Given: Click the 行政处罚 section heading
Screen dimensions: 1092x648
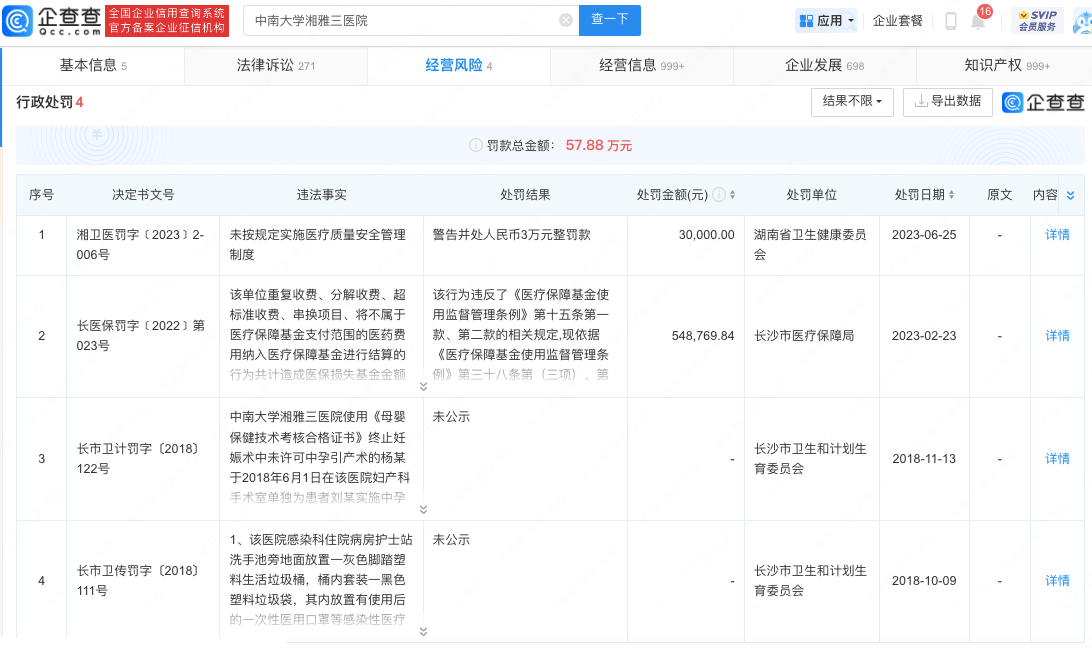Looking at the screenshot, I should [45, 102].
